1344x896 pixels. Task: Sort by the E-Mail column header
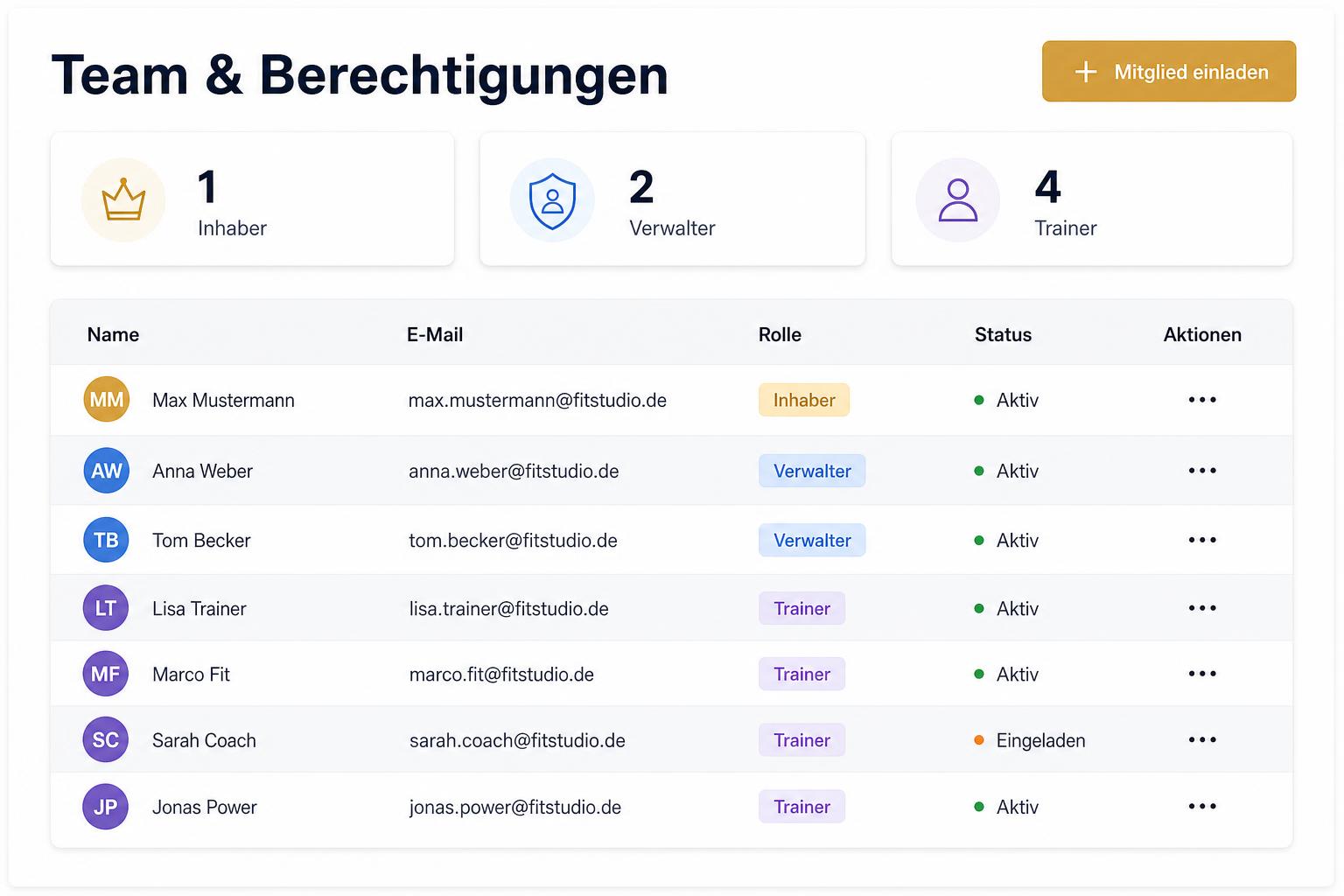435,334
